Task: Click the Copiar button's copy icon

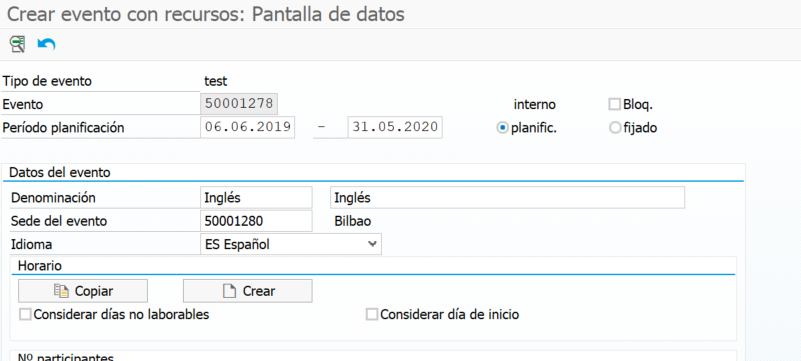Action: [61, 291]
